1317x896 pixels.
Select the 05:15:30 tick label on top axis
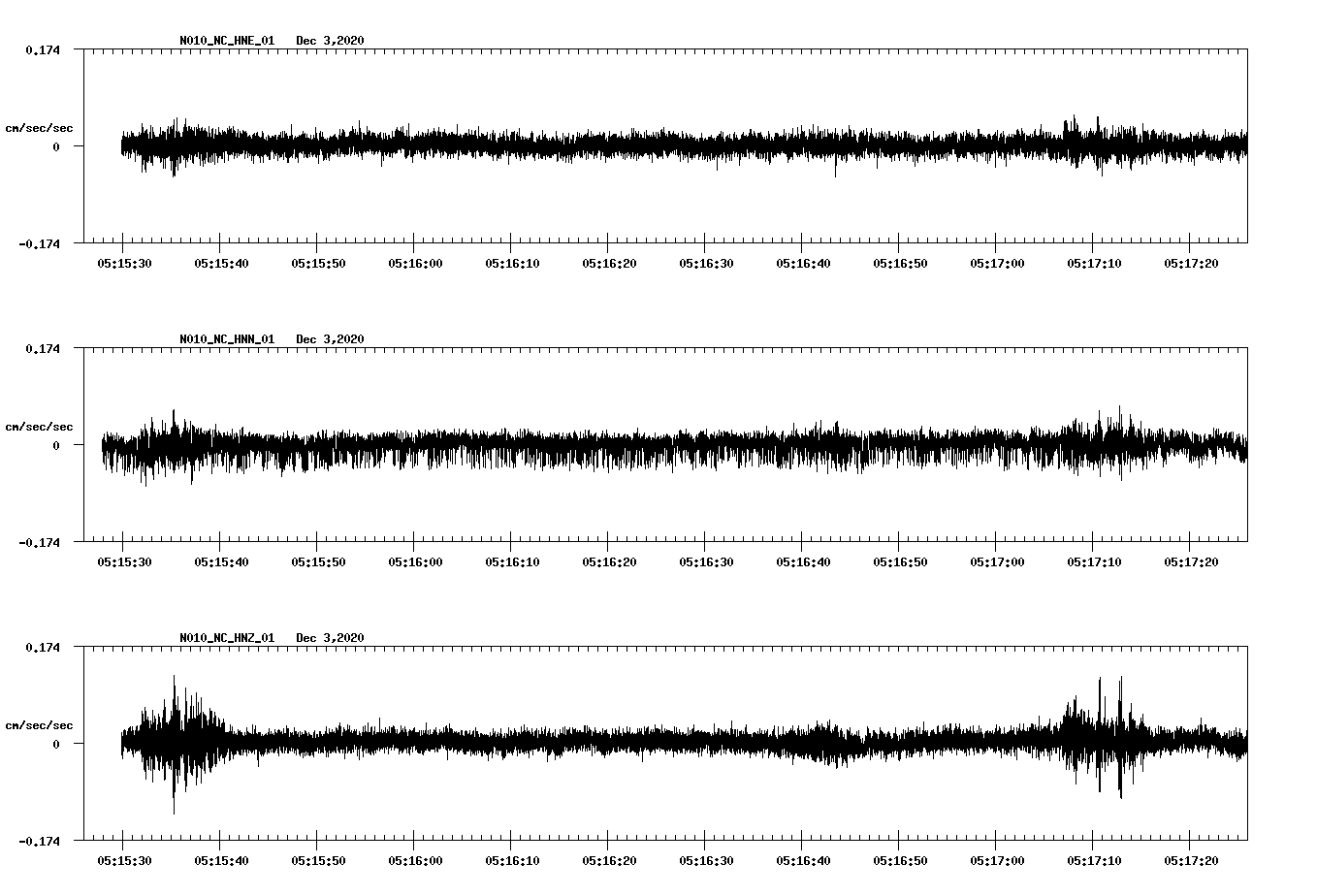(x=124, y=262)
